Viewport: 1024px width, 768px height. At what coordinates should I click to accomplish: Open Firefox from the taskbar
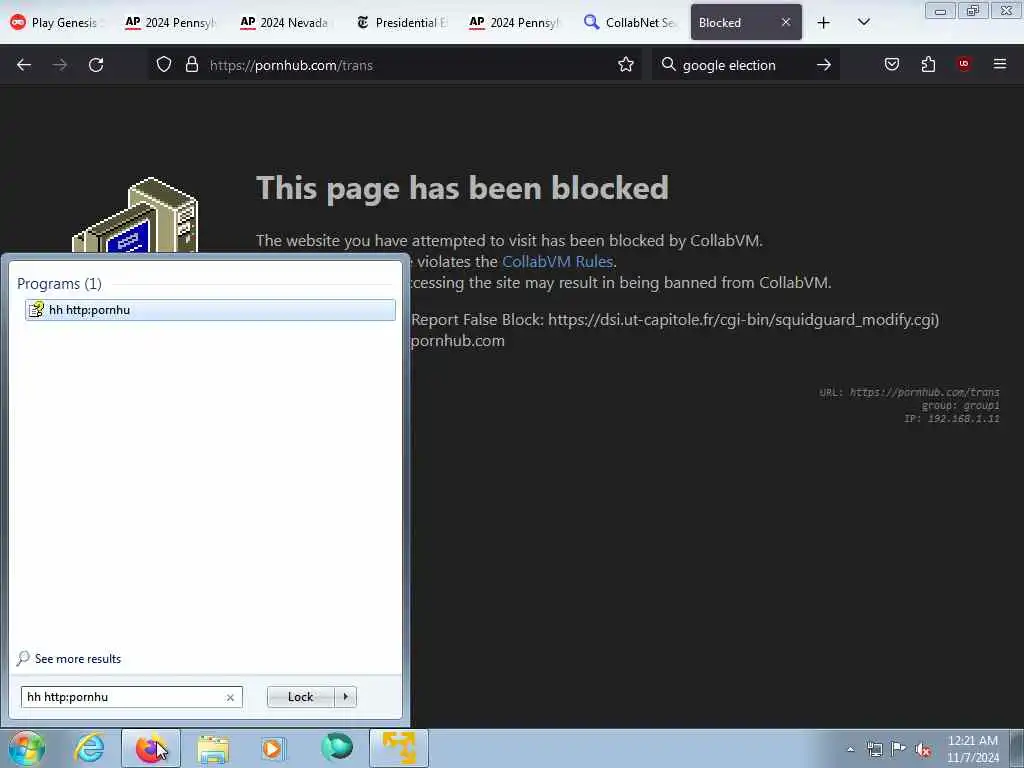[x=150, y=748]
